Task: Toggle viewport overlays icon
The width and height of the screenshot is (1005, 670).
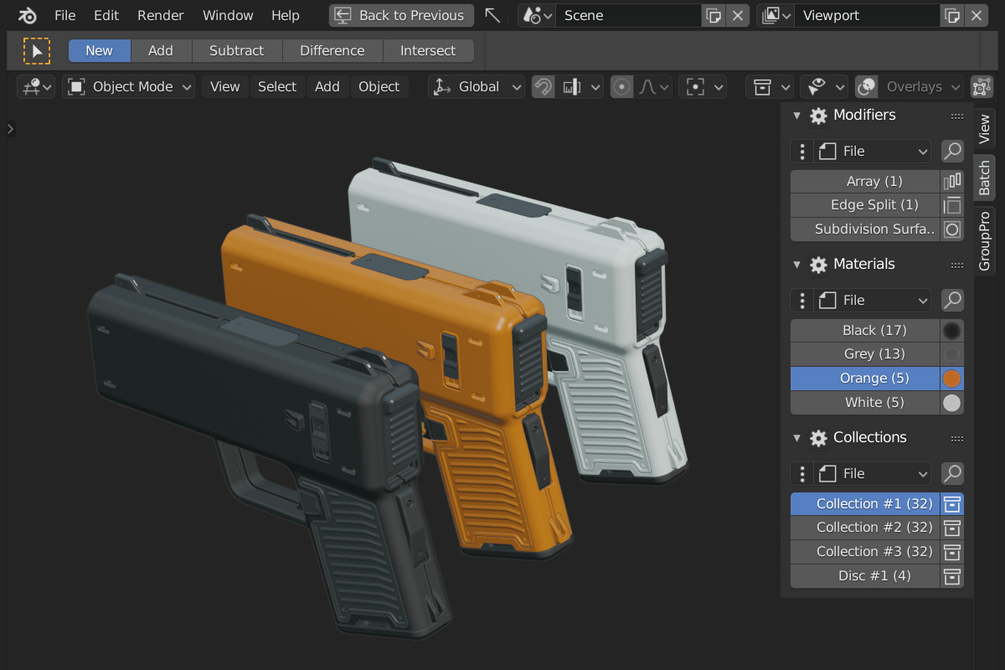Action: click(x=867, y=87)
